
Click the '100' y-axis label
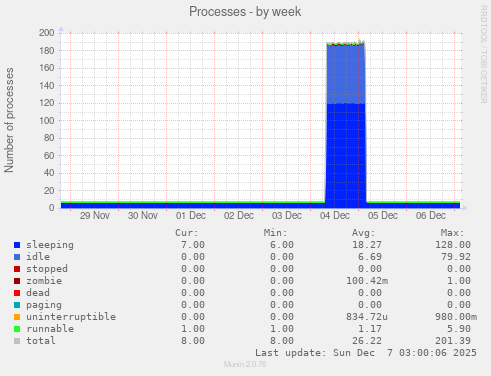pyautogui.click(x=47, y=121)
